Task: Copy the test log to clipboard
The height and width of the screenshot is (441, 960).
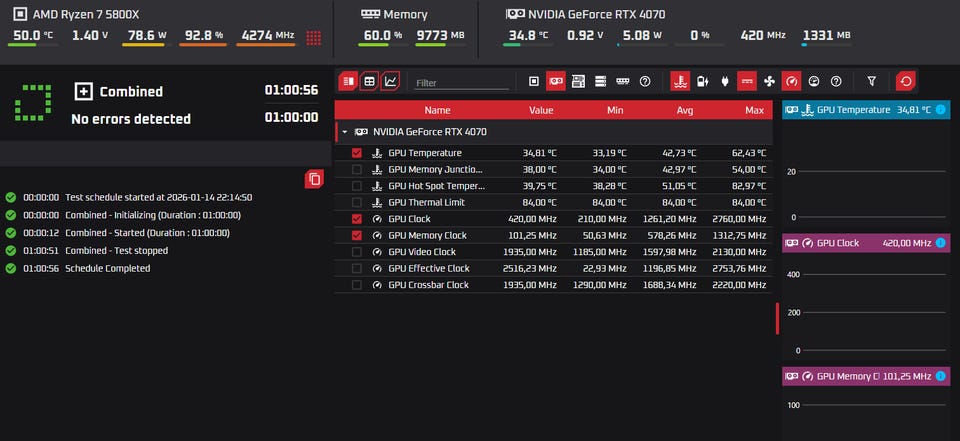Action: point(314,179)
